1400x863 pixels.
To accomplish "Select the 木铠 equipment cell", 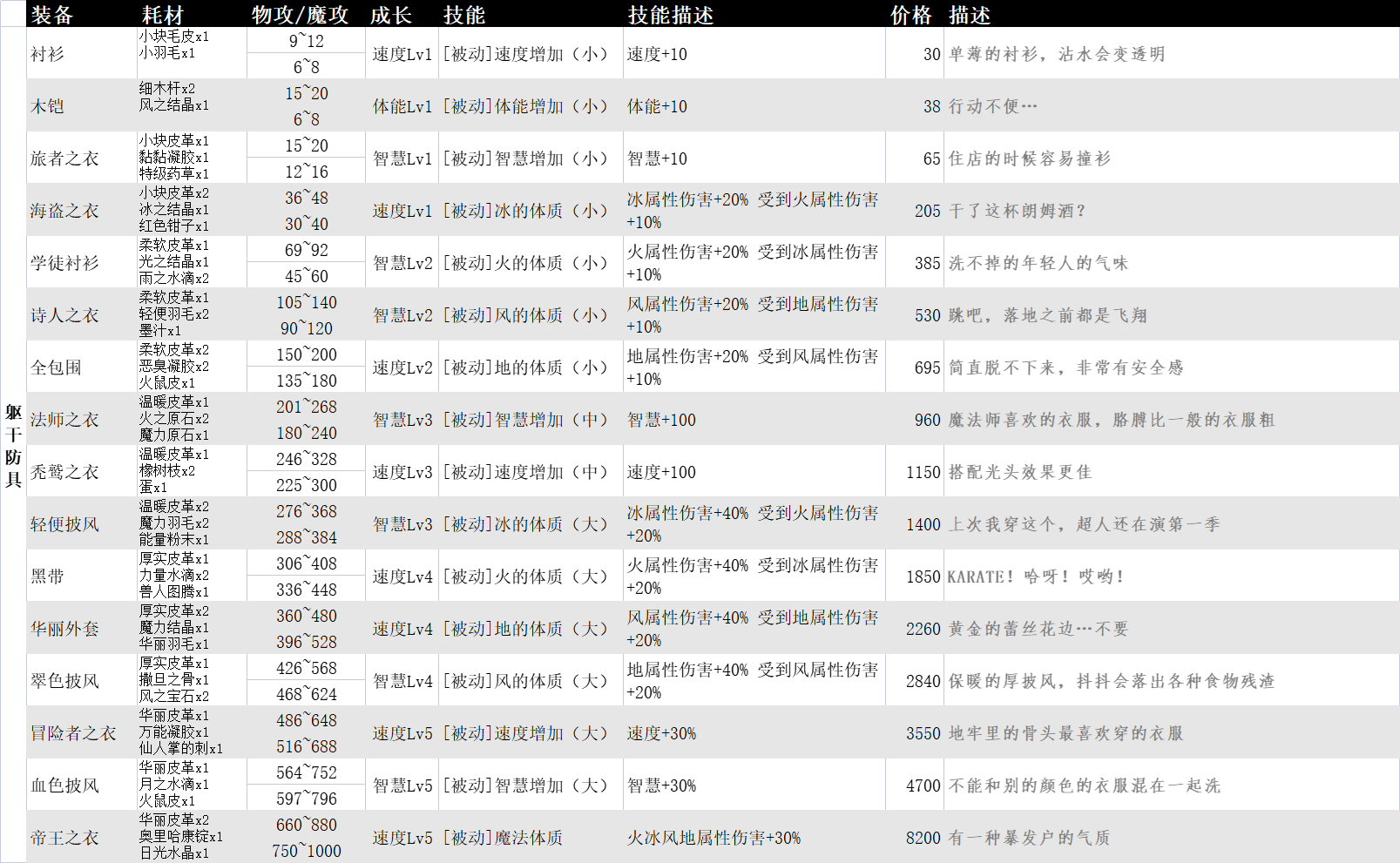I will pyautogui.click(x=82, y=105).
